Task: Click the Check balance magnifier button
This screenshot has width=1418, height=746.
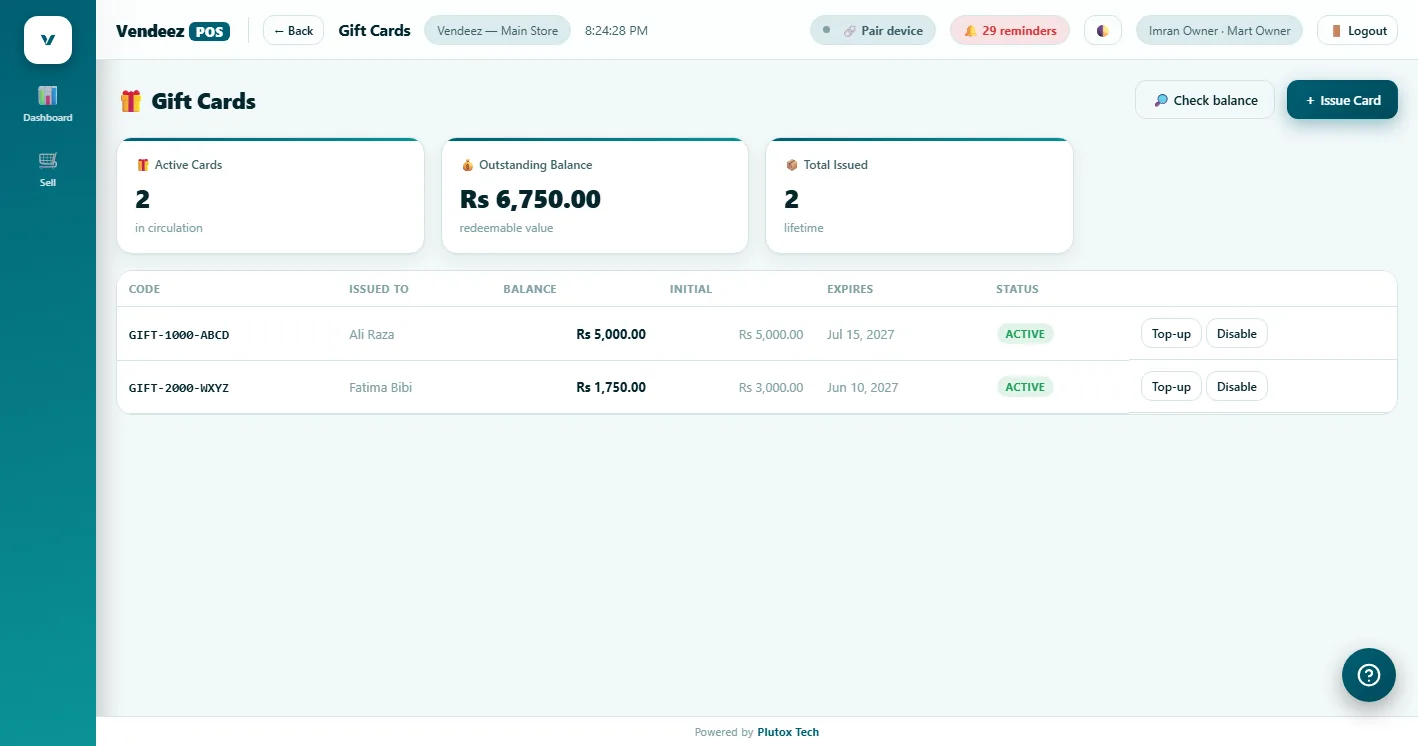Action: tap(1205, 100)
